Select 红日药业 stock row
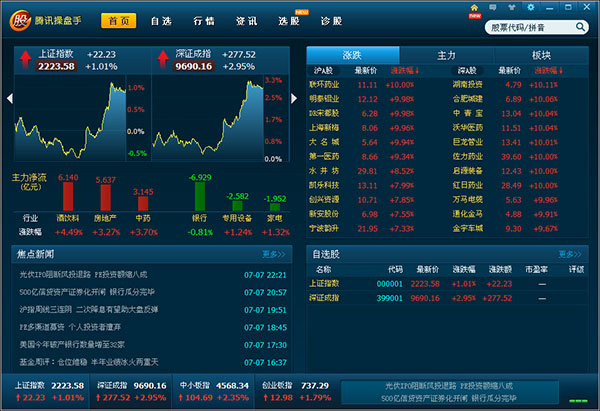Viewport: 600px width, 411px height. (505, 185)
